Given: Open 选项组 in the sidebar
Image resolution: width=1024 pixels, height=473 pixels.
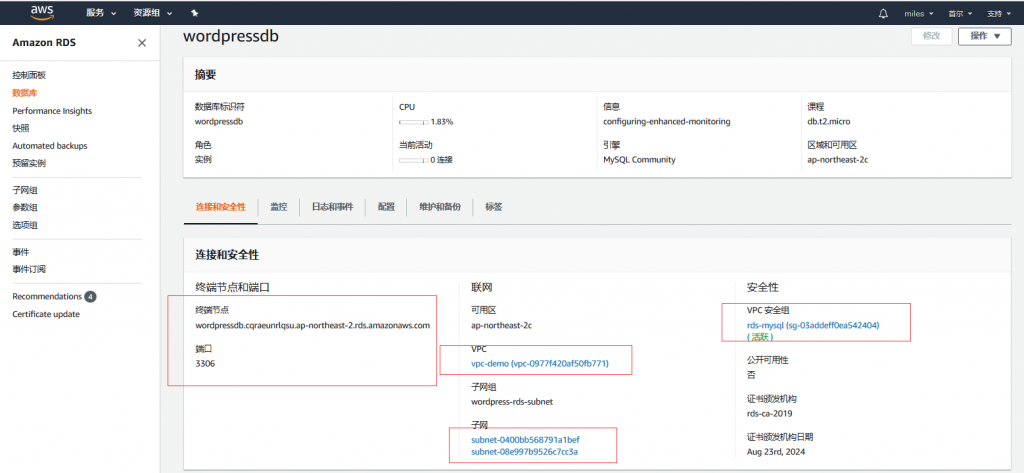Looking at the screenshot, I should (x=25, y=225).
